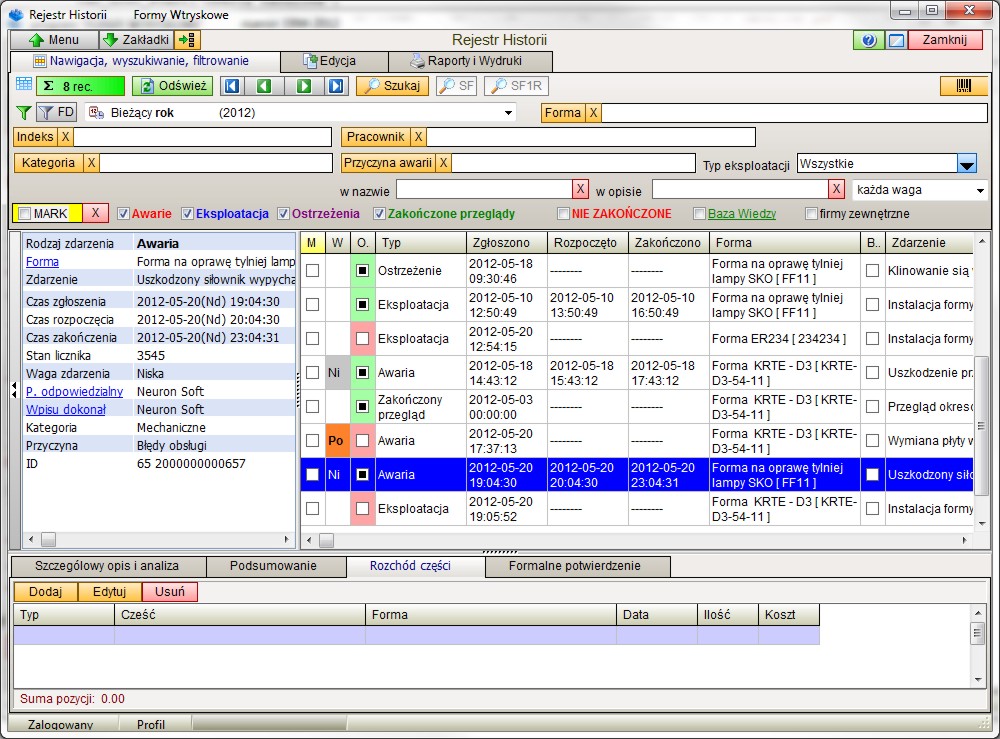Mark the Ostrzeżenie row M checkbox
This screenshot has width=1000, height=739.
(x=312, y=270)
